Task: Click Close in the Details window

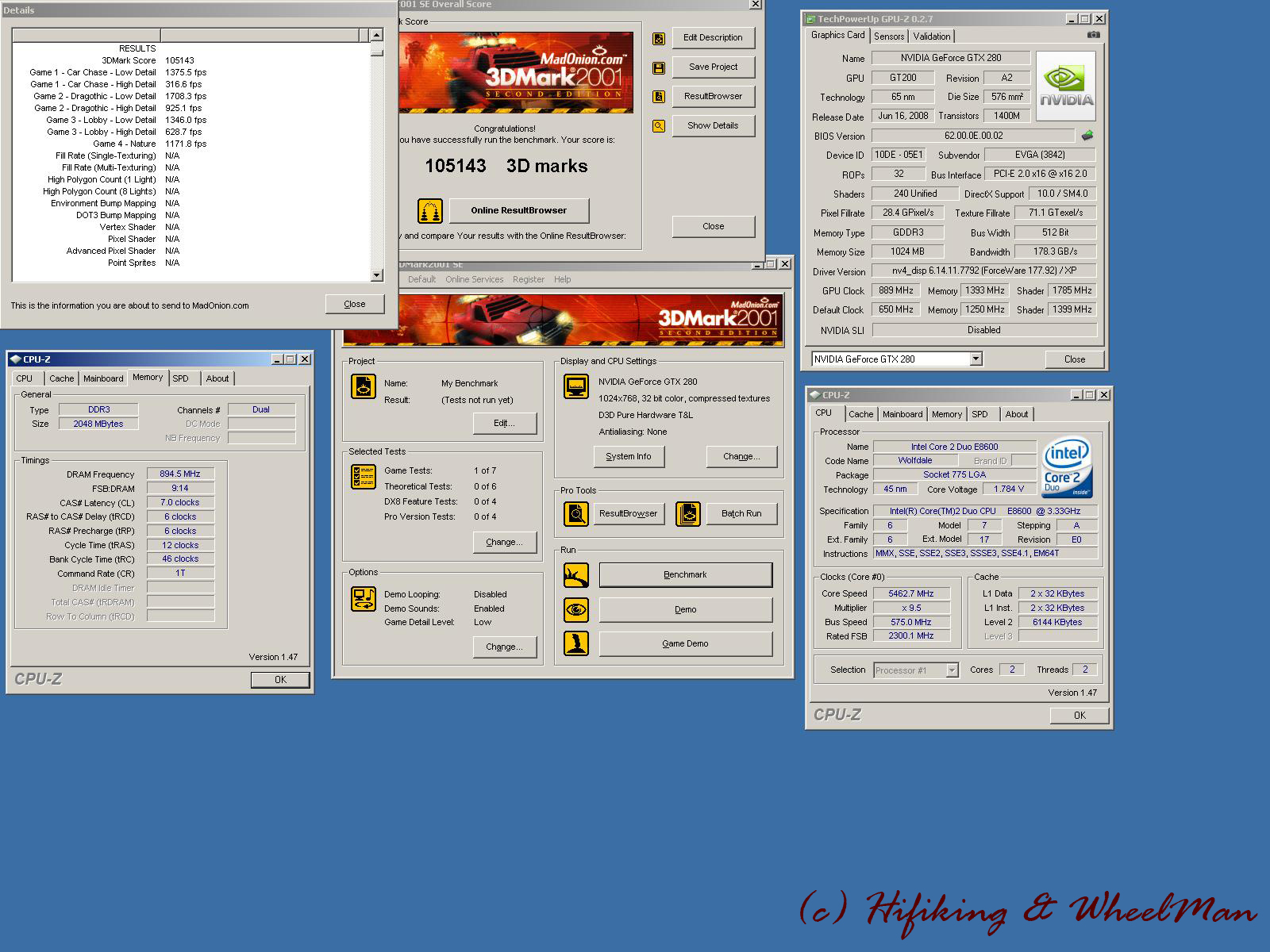Action: click(x=355, y=305)
